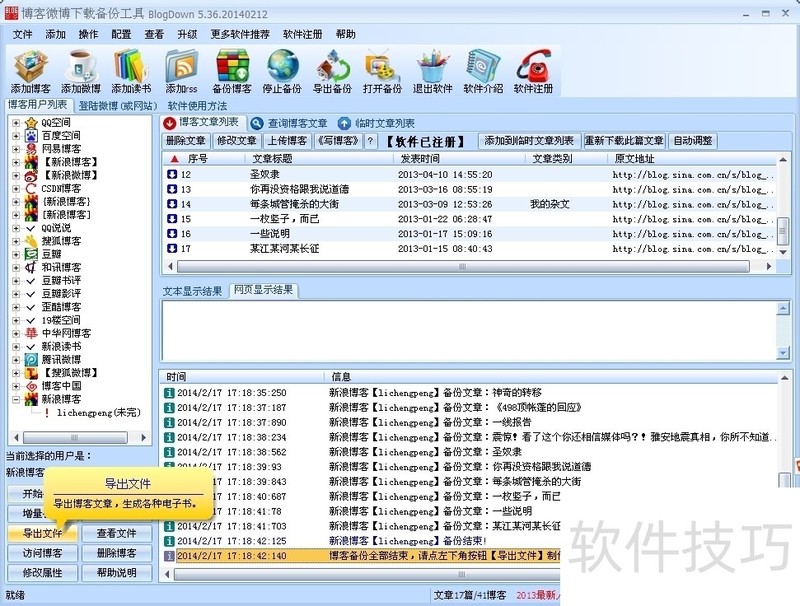Open 软件注册 telephone icon

(533, 71)
